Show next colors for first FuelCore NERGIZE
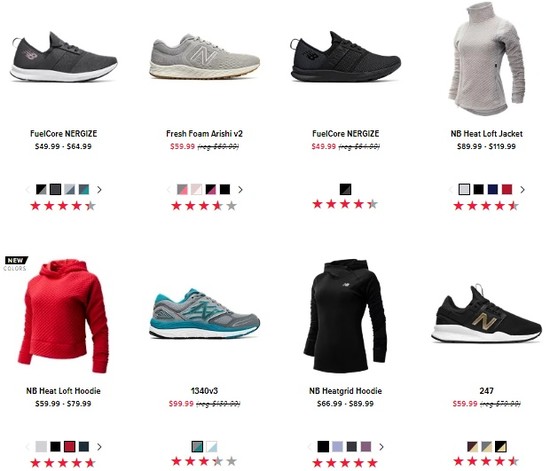 click(99, 190)
